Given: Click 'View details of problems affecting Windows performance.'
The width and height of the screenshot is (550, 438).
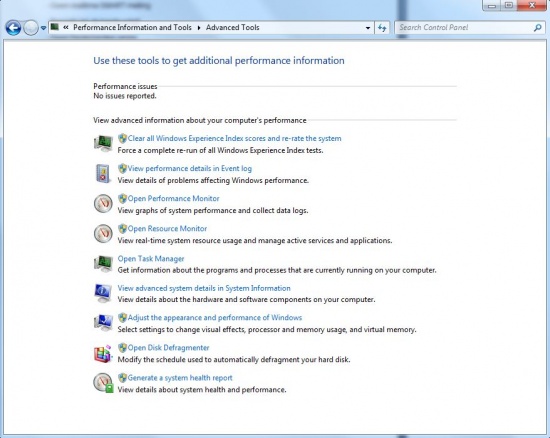Looking at the screenshot, I should point(213,181).
